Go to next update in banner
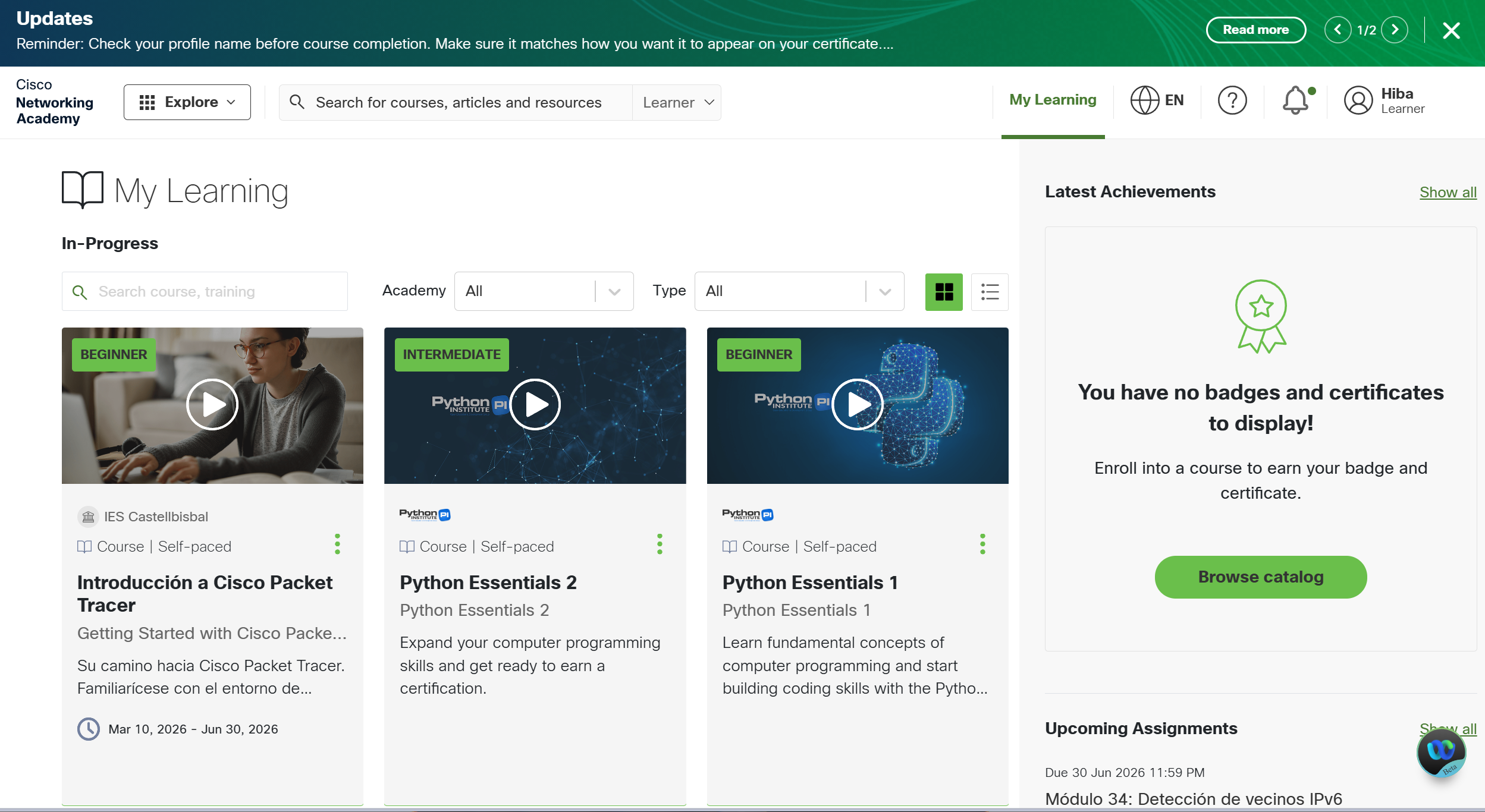This screenshot has width=1485, height=812. pyautogui.click(x=1395, y=30)
